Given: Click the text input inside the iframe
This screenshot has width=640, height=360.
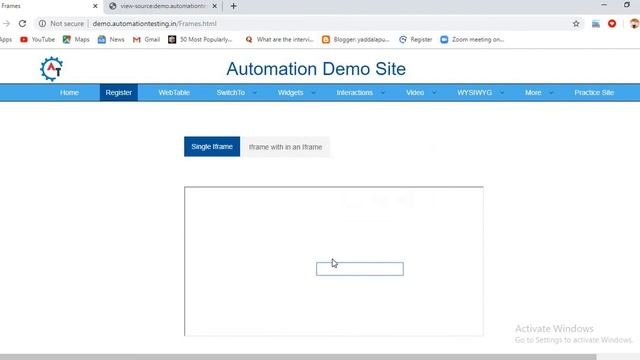Looking at the screenshot, I should pyautogui.click(x=360, y=269).
